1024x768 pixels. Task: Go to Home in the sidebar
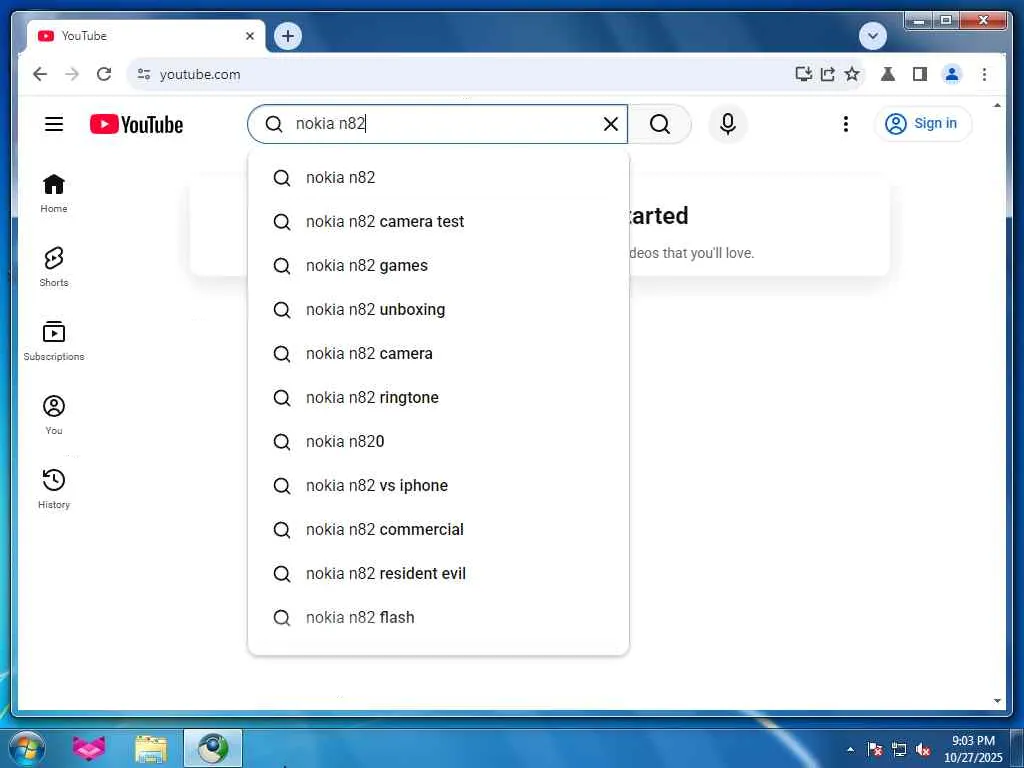coord(54,193)
